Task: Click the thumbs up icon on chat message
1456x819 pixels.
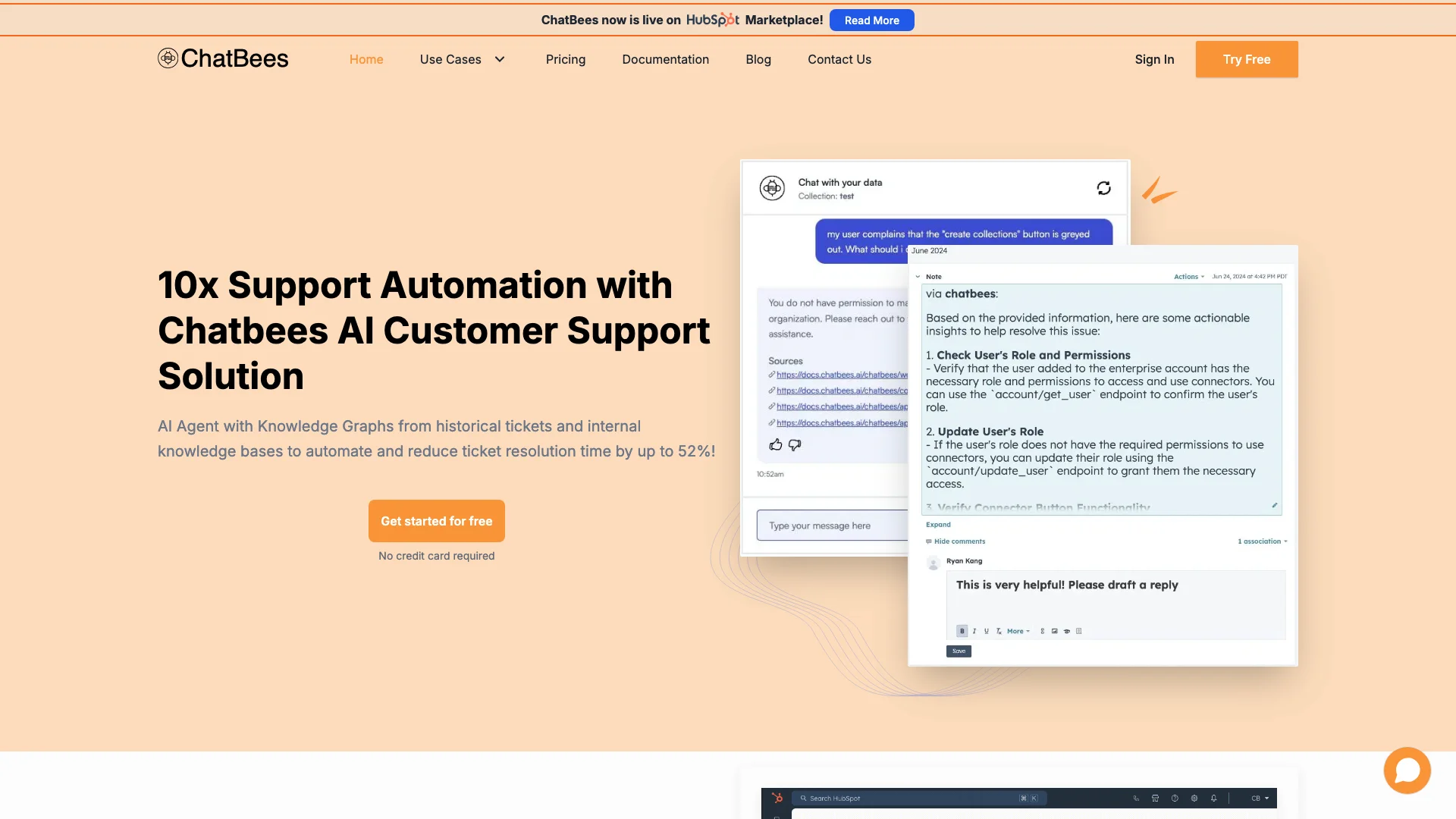Action: click(776, 444)
